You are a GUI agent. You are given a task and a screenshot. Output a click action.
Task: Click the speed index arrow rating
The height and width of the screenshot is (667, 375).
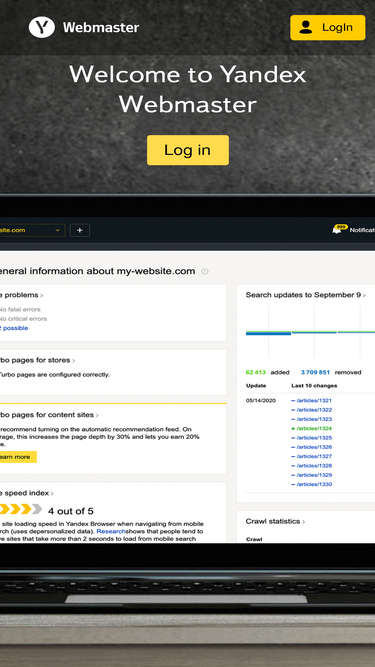(20, 509)
